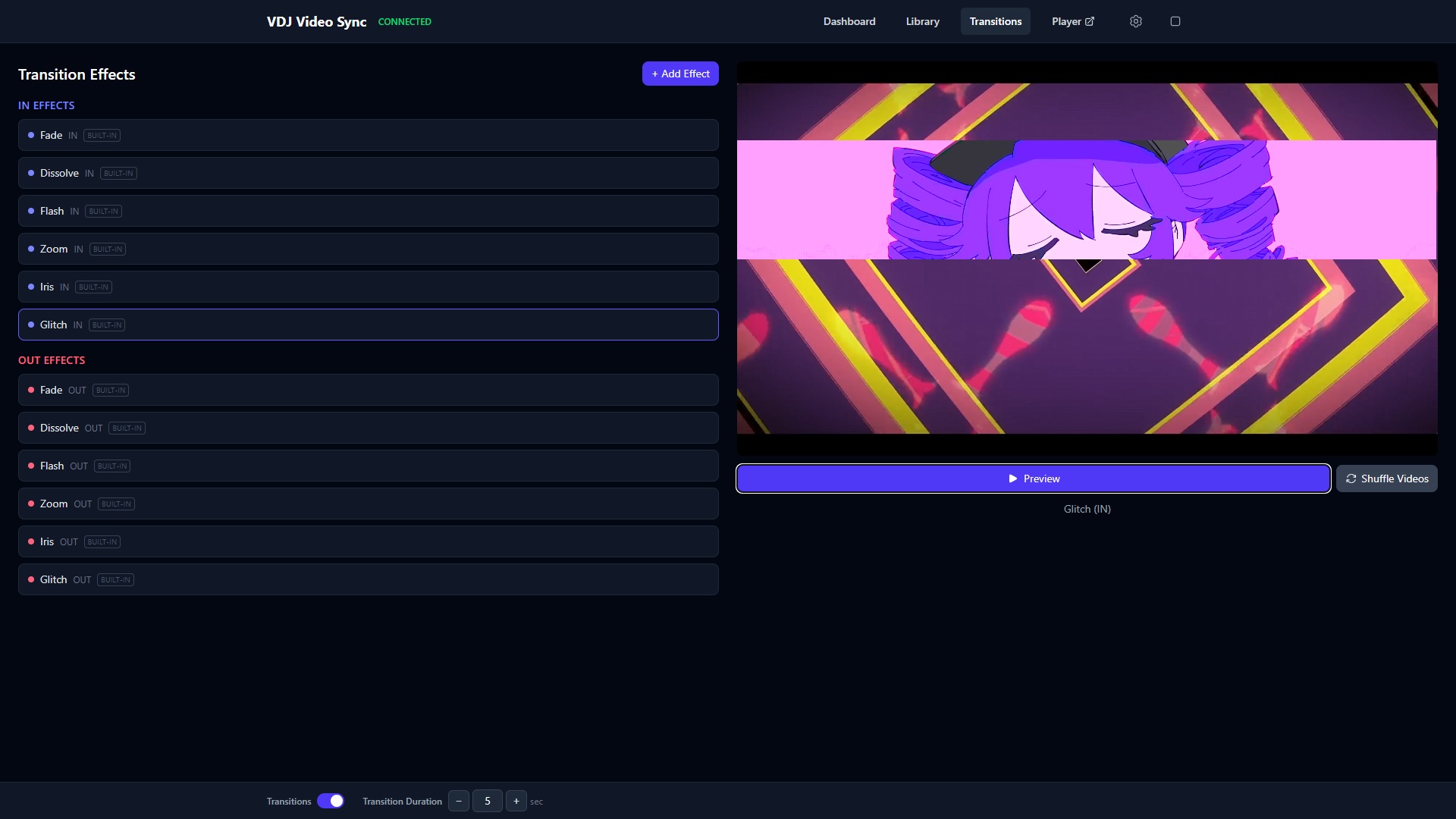The image size is (1456, 819).
Task: Click the status dot on the Zoom IN effect
Action: coord(31,248)
